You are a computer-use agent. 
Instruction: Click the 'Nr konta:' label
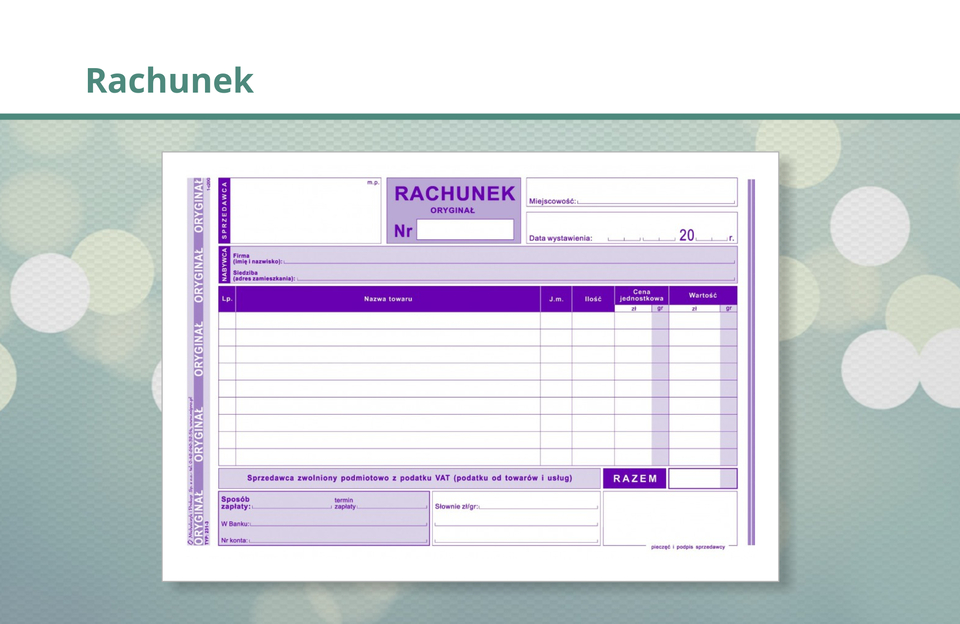(235, 540)
